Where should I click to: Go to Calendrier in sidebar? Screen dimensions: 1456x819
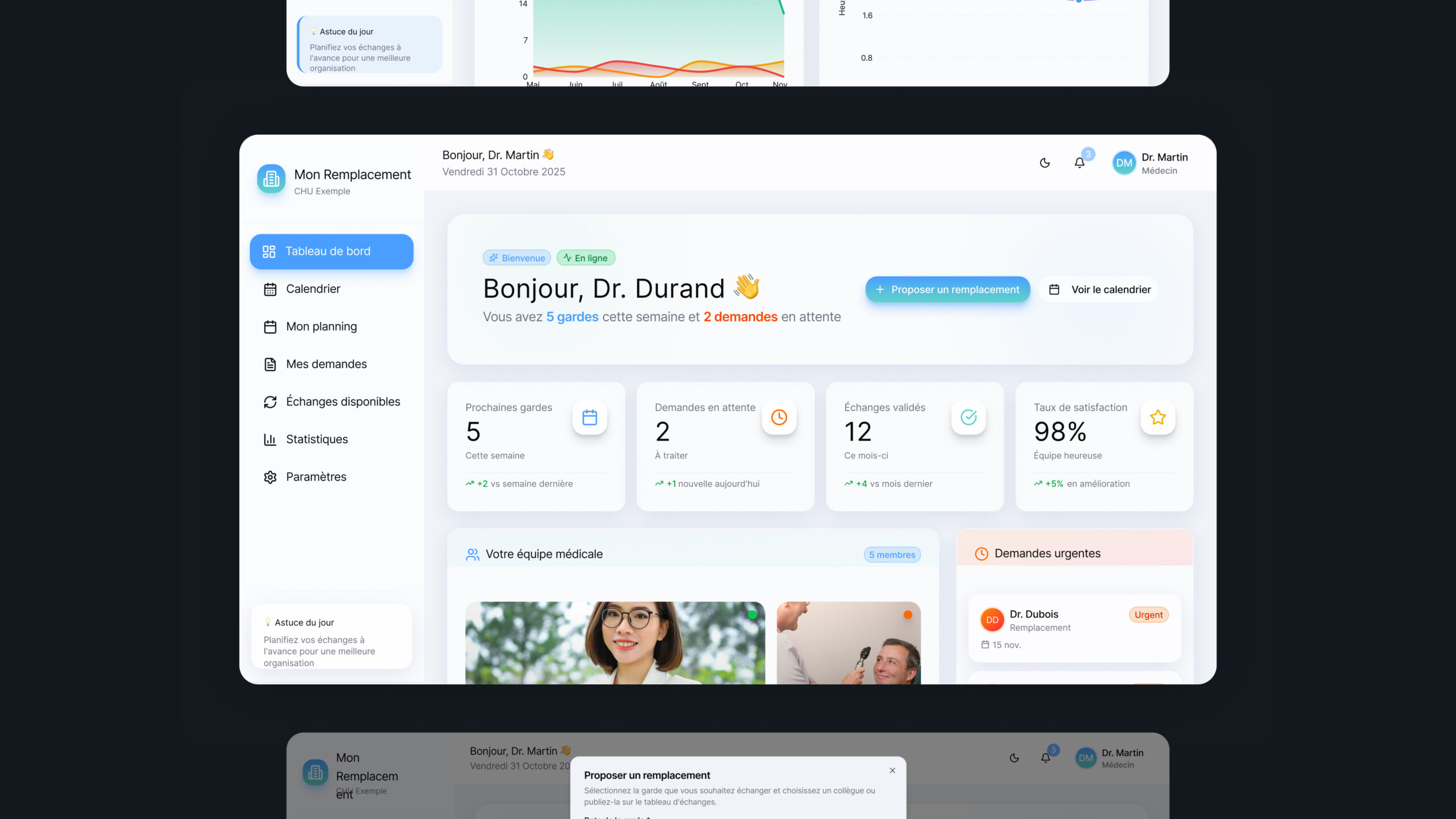313,289
